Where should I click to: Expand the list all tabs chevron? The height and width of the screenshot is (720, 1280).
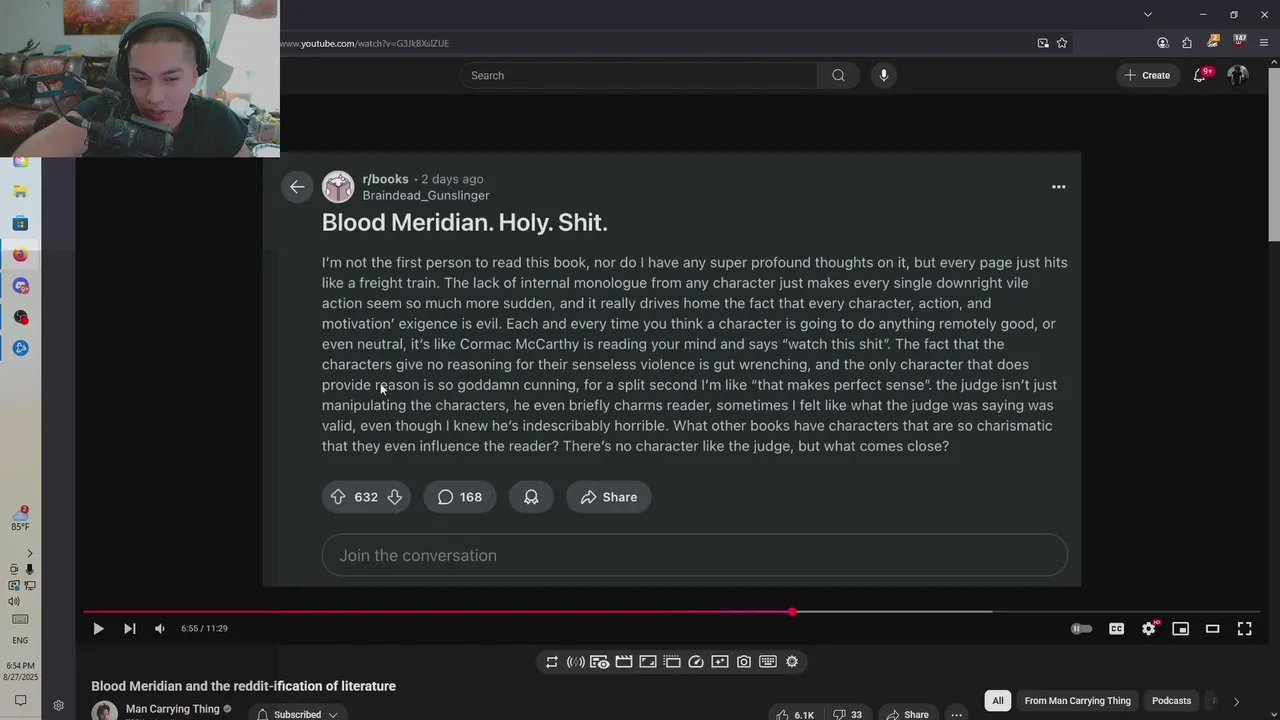pyautogui.click(x=1148, y=14)
